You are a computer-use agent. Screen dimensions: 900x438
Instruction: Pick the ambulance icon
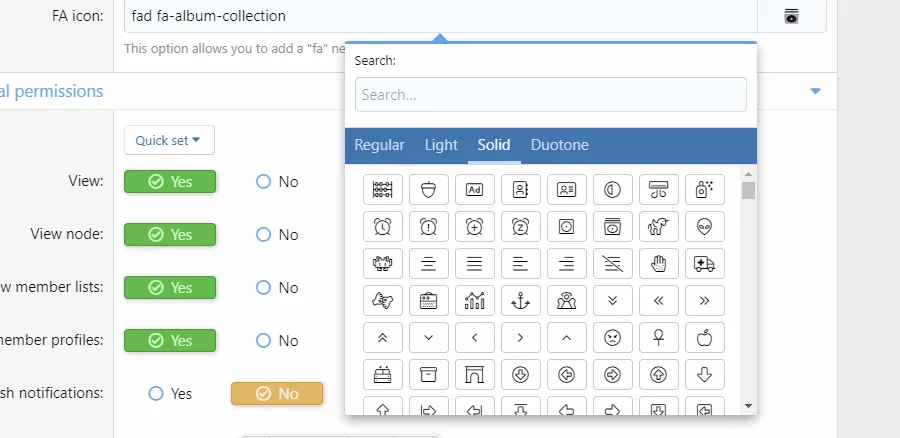[704, 263]
